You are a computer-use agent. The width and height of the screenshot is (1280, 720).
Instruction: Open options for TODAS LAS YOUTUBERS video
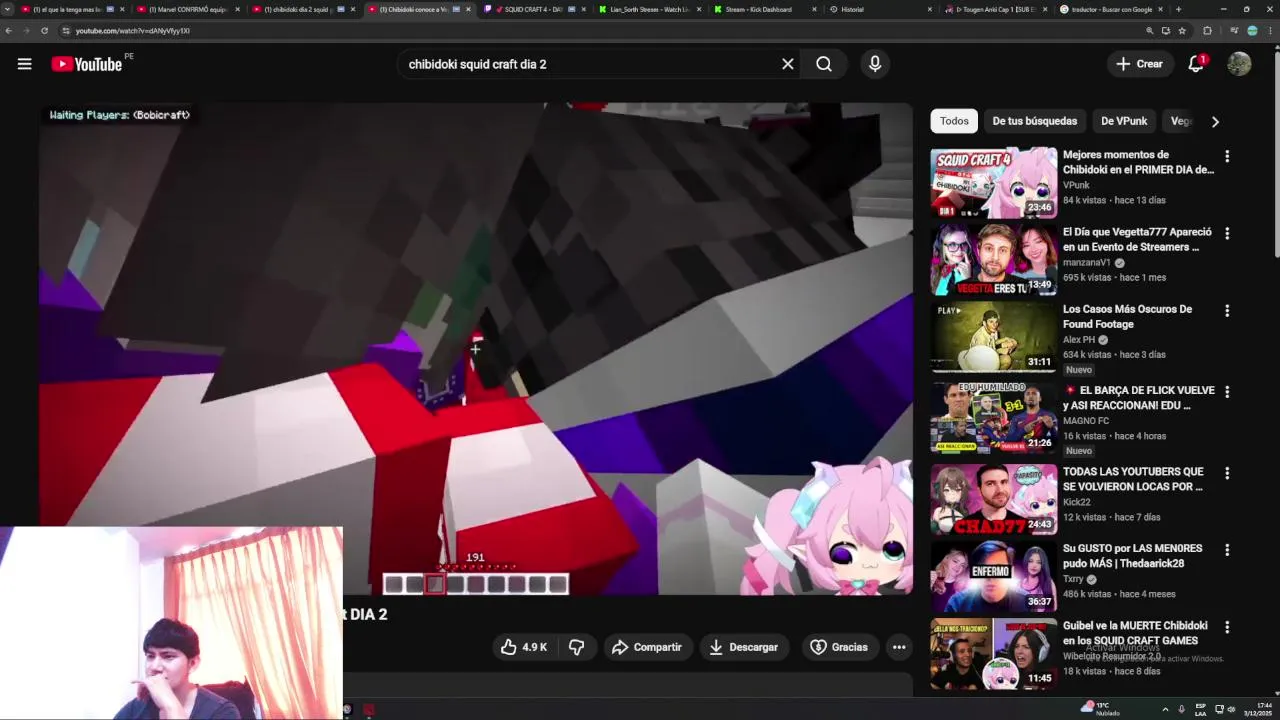click(1227, 472)
